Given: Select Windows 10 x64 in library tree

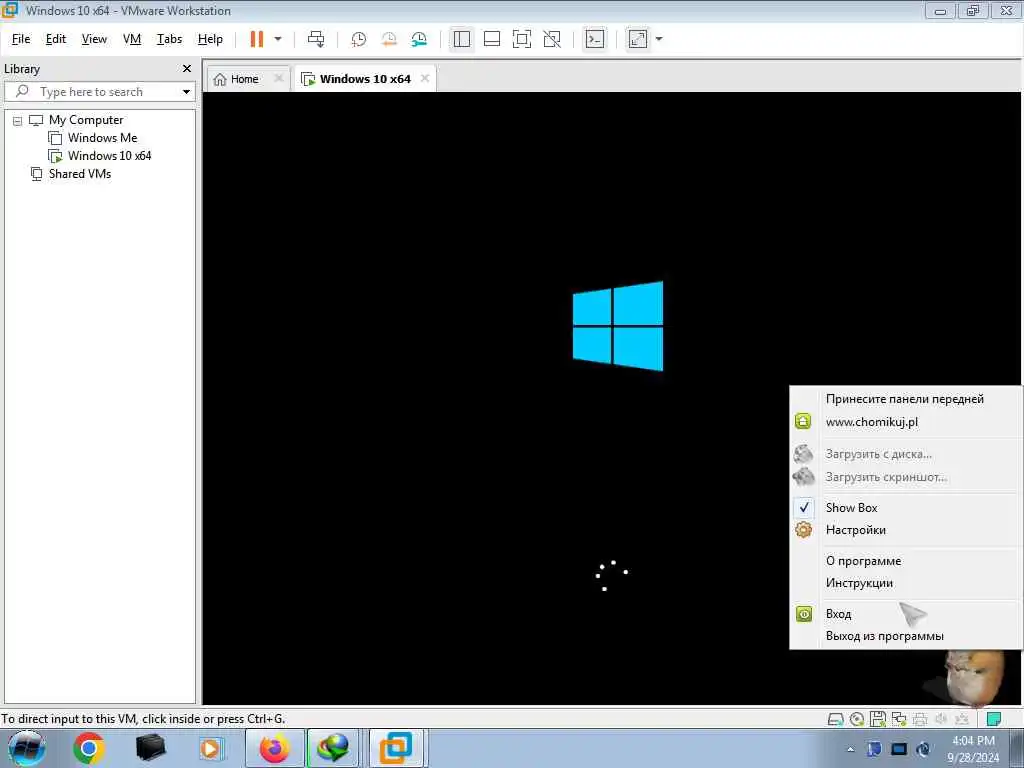Looking at the screenshot, I should (x=109, y=156).
